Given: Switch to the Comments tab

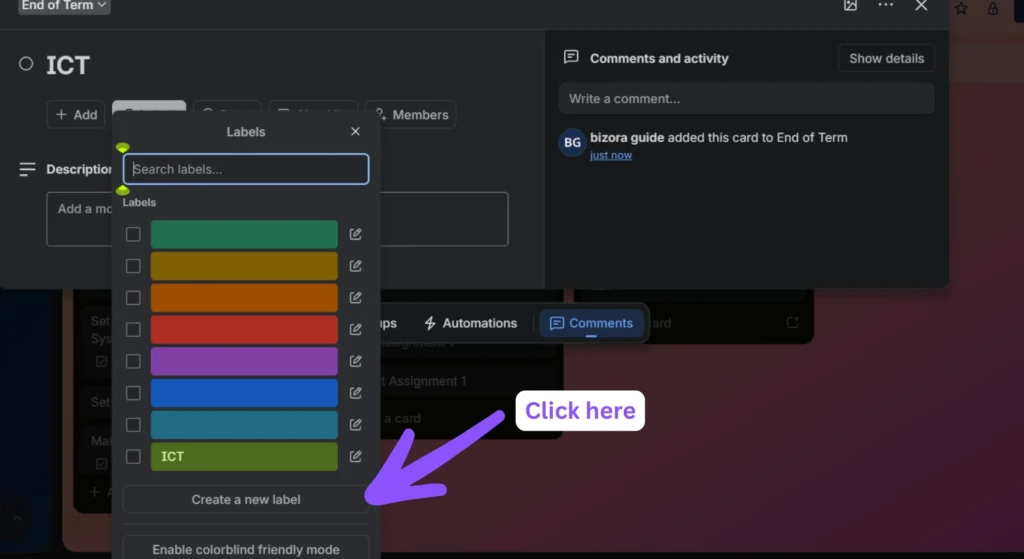Looking at the screenshot, I should pos(591,323).
